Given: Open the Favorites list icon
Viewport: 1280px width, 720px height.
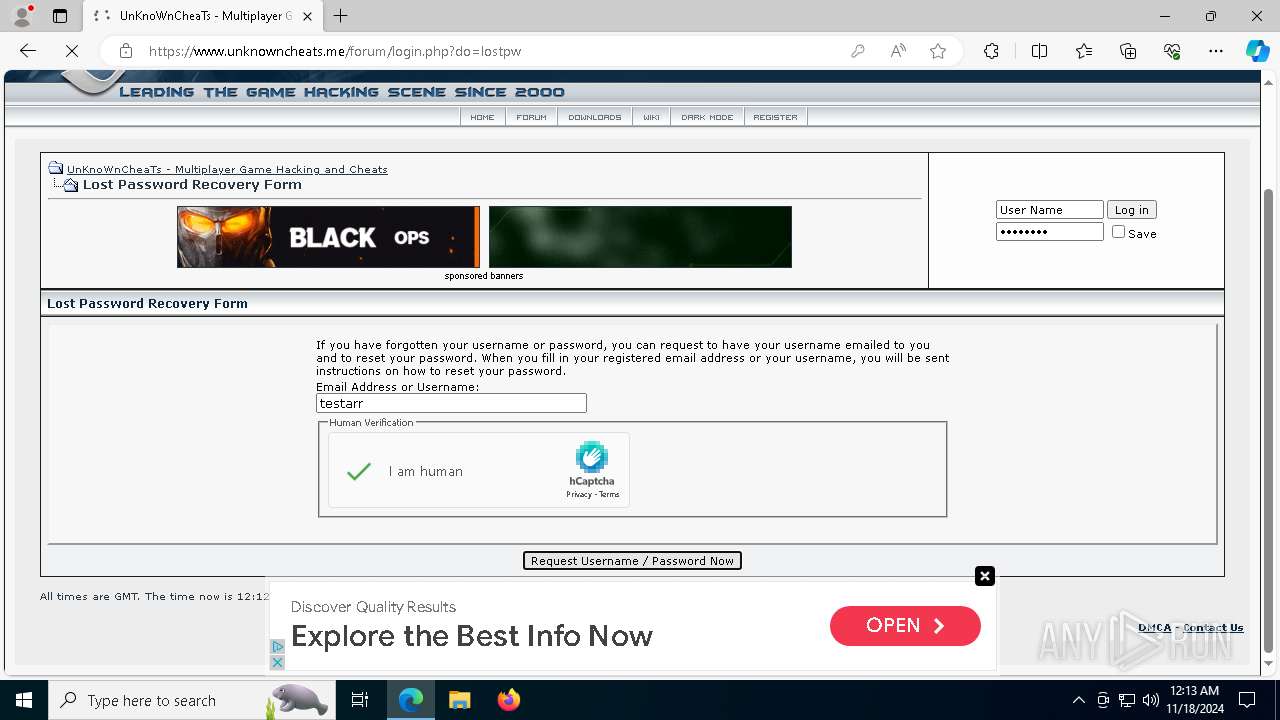Looking at the screenshot, I should 1084,51.
